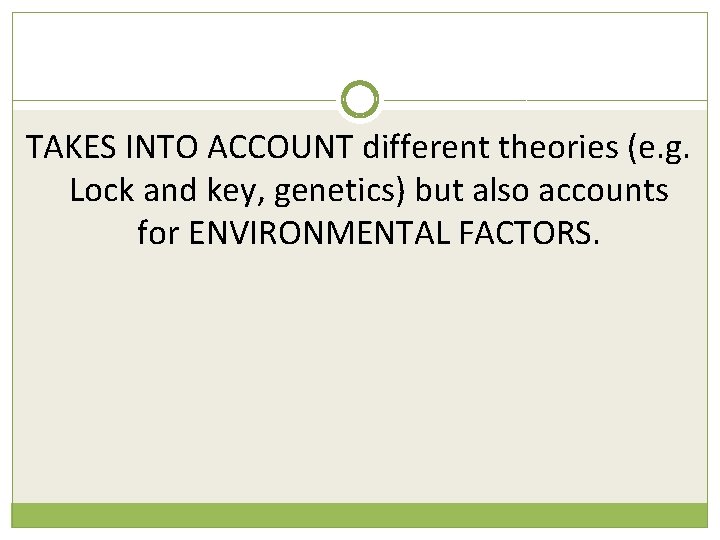This screenshot has width=720, height=540.
Task: Click the word "FACTORS."
Action: [x=532, y=234]
